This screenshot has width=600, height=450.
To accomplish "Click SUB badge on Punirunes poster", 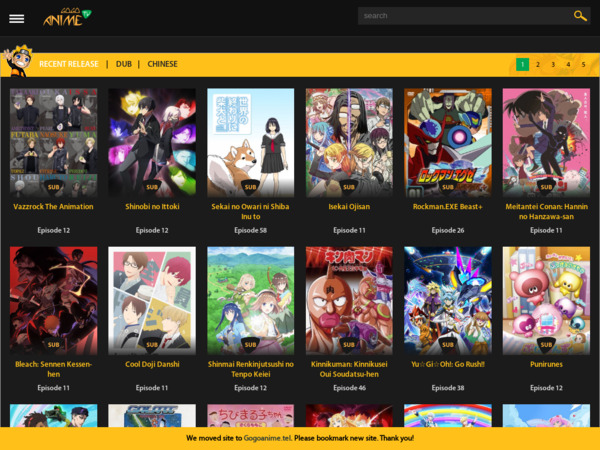I will pos(546,345).
